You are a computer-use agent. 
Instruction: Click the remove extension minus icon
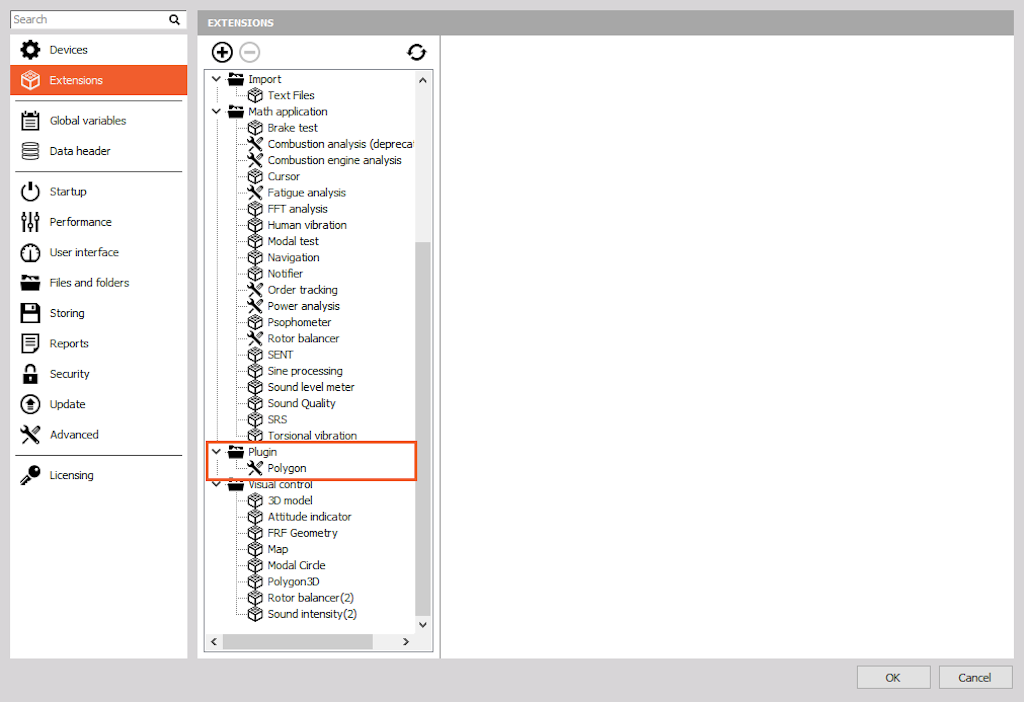click(x=249, y=52)
